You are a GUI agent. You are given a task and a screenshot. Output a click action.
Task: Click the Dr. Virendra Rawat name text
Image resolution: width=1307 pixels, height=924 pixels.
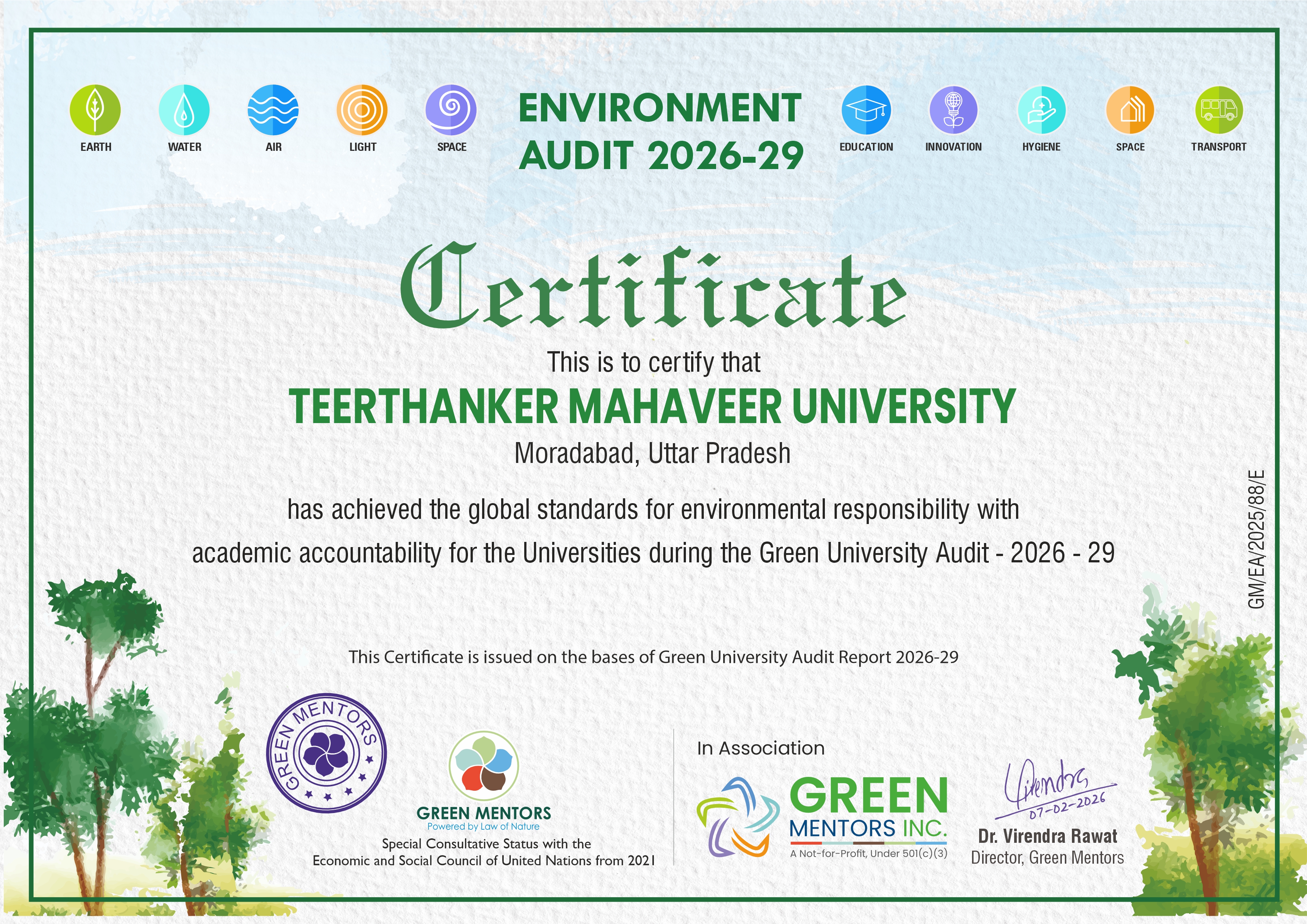point(1047,836)
